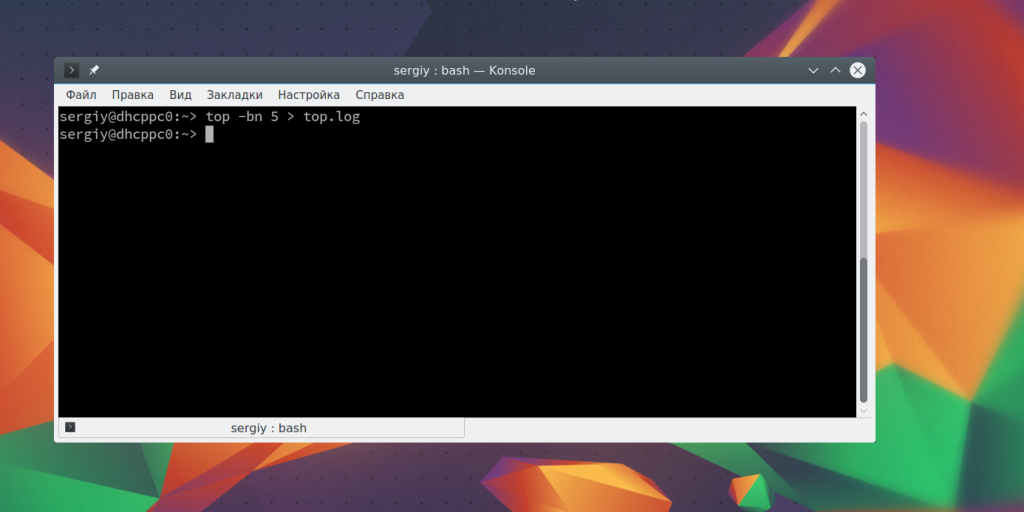The width and height of the screenshot is (1024, 512).
Task: Click the Konsole window menu icon in title bar
Action: point(71,70)
